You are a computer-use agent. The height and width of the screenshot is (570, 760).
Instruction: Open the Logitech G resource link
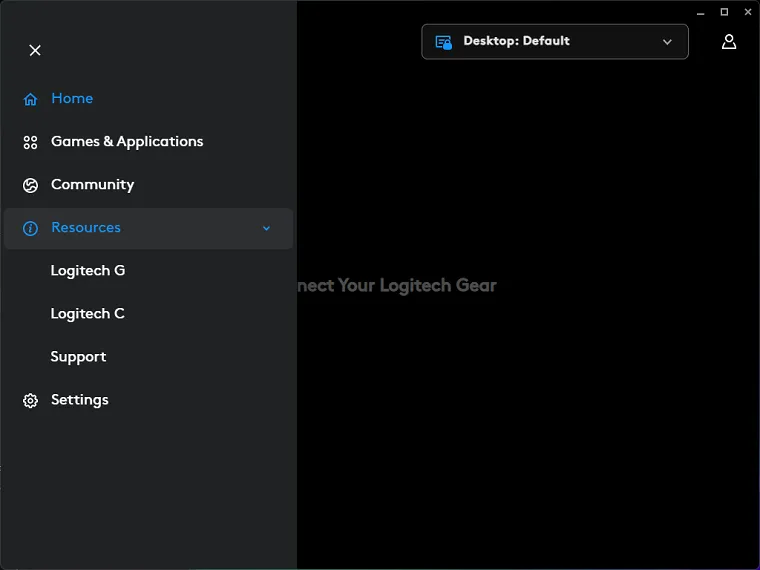pos(88,270)
